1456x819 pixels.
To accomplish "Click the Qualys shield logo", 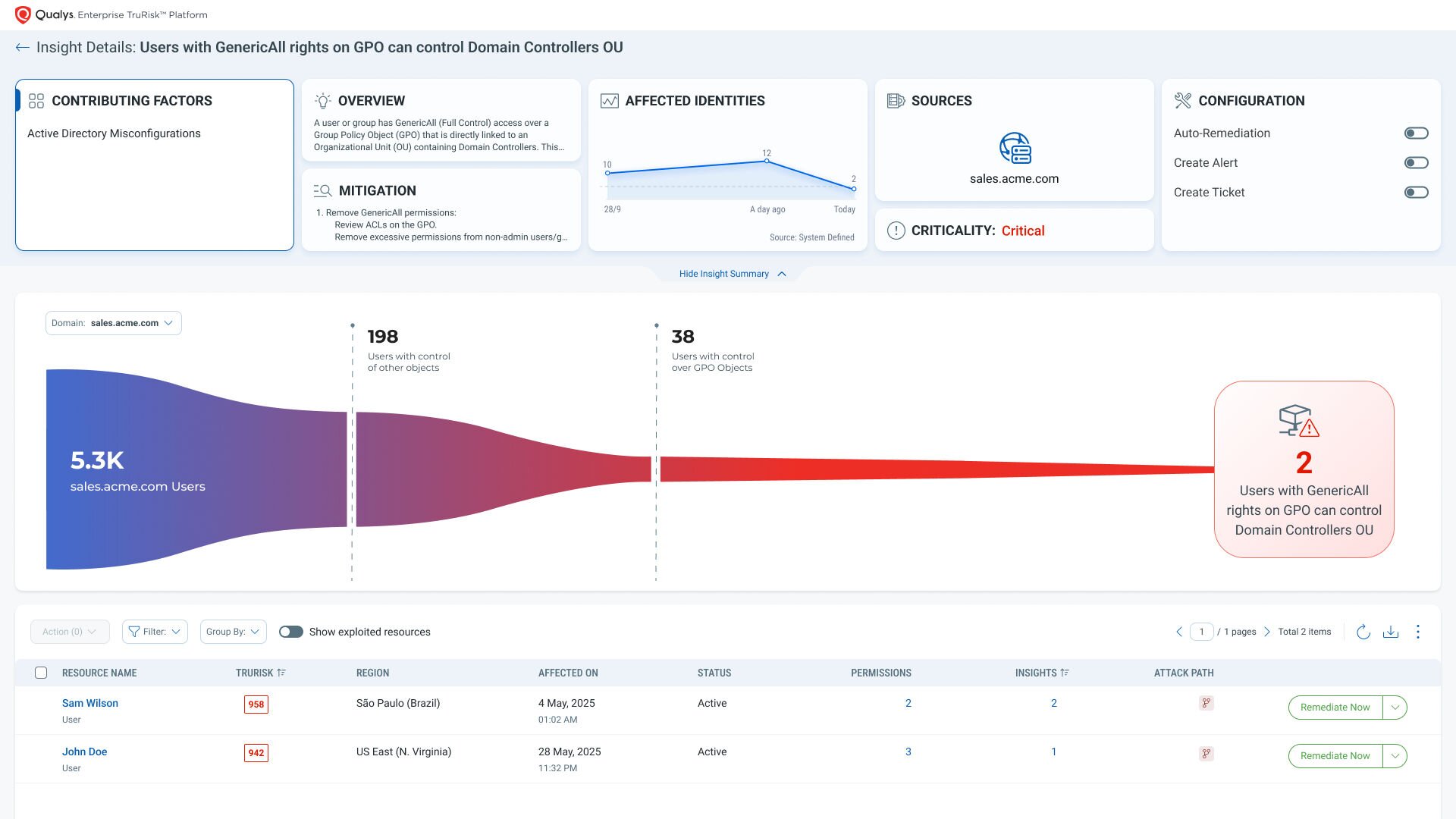I will pos(24,14).
